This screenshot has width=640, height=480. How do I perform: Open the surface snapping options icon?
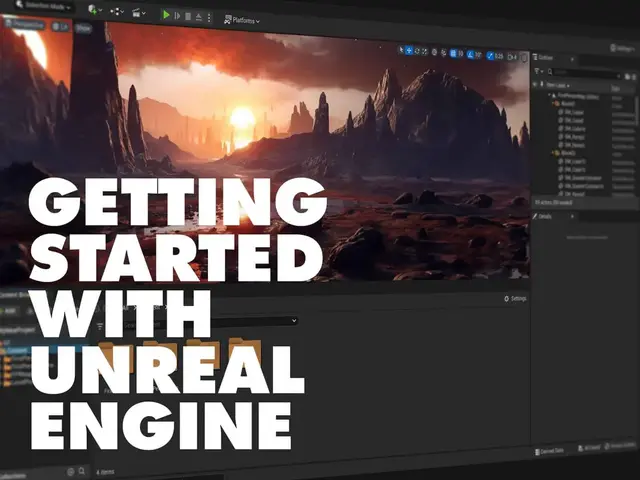click(443, 53)
